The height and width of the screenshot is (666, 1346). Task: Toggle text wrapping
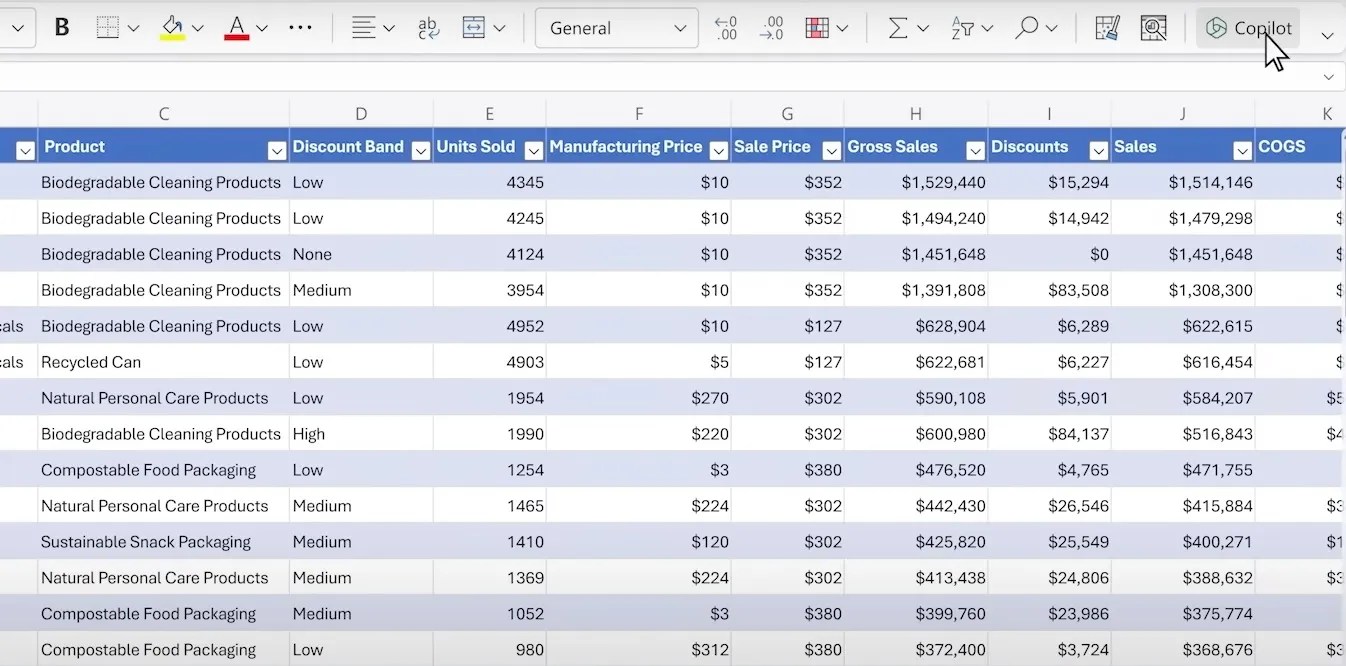tap(428, 28)
